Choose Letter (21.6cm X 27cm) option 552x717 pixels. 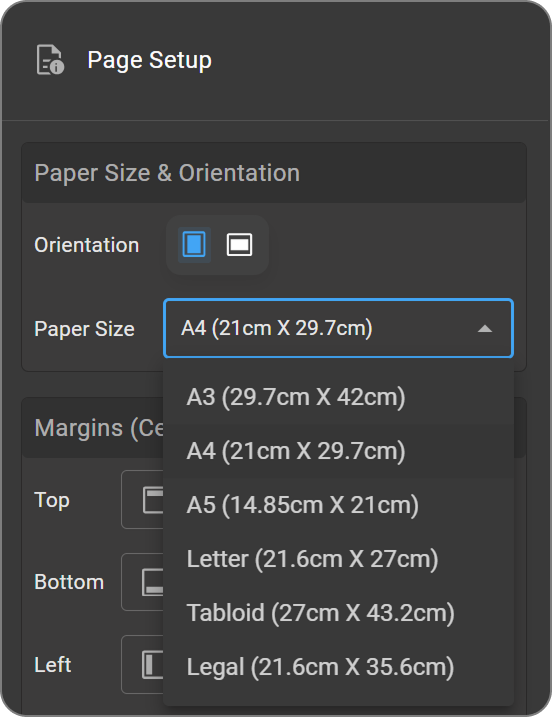coord(338,559)
